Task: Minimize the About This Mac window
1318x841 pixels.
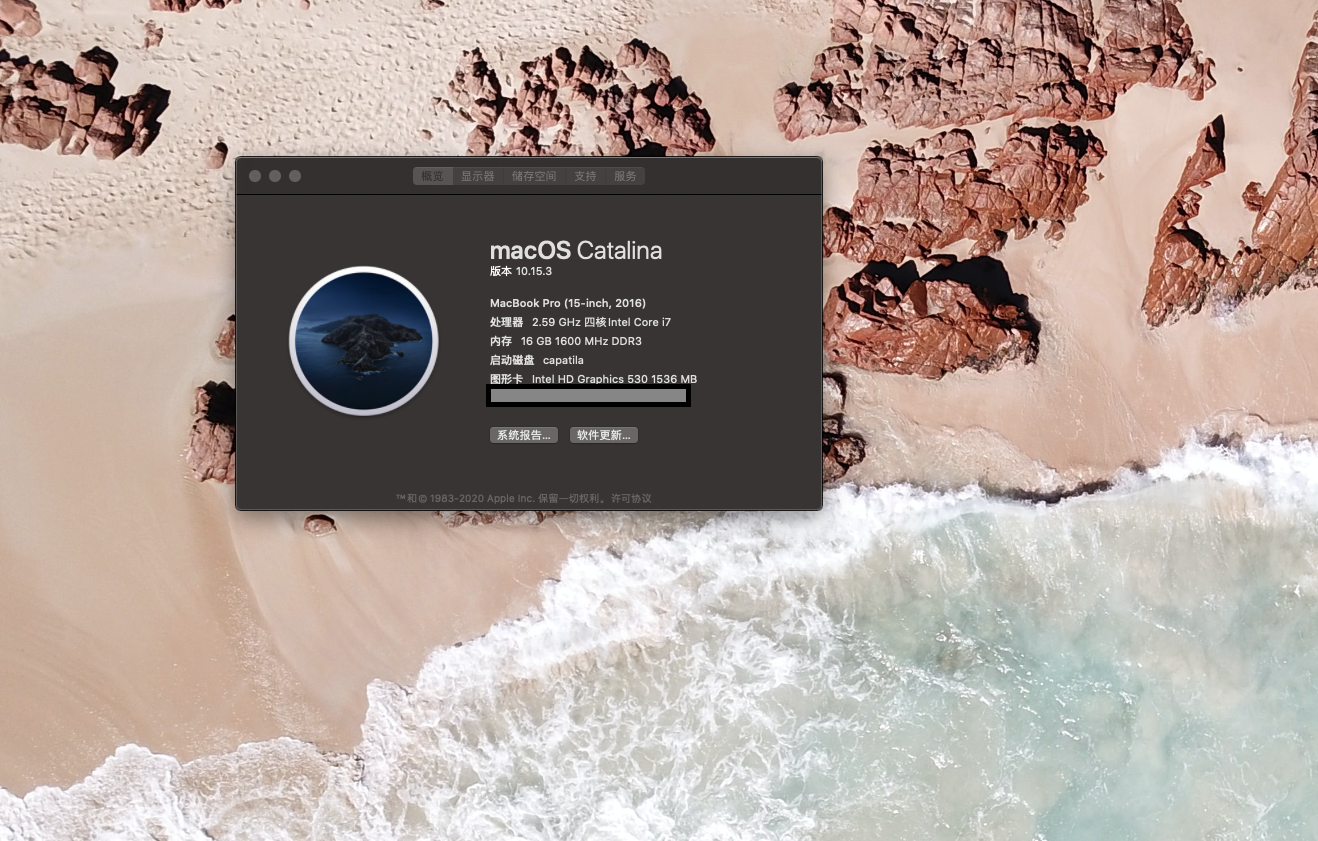Action: point(275,176)
